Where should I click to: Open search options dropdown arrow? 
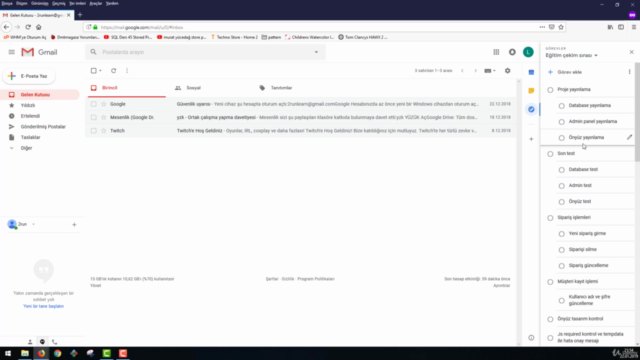316,52
